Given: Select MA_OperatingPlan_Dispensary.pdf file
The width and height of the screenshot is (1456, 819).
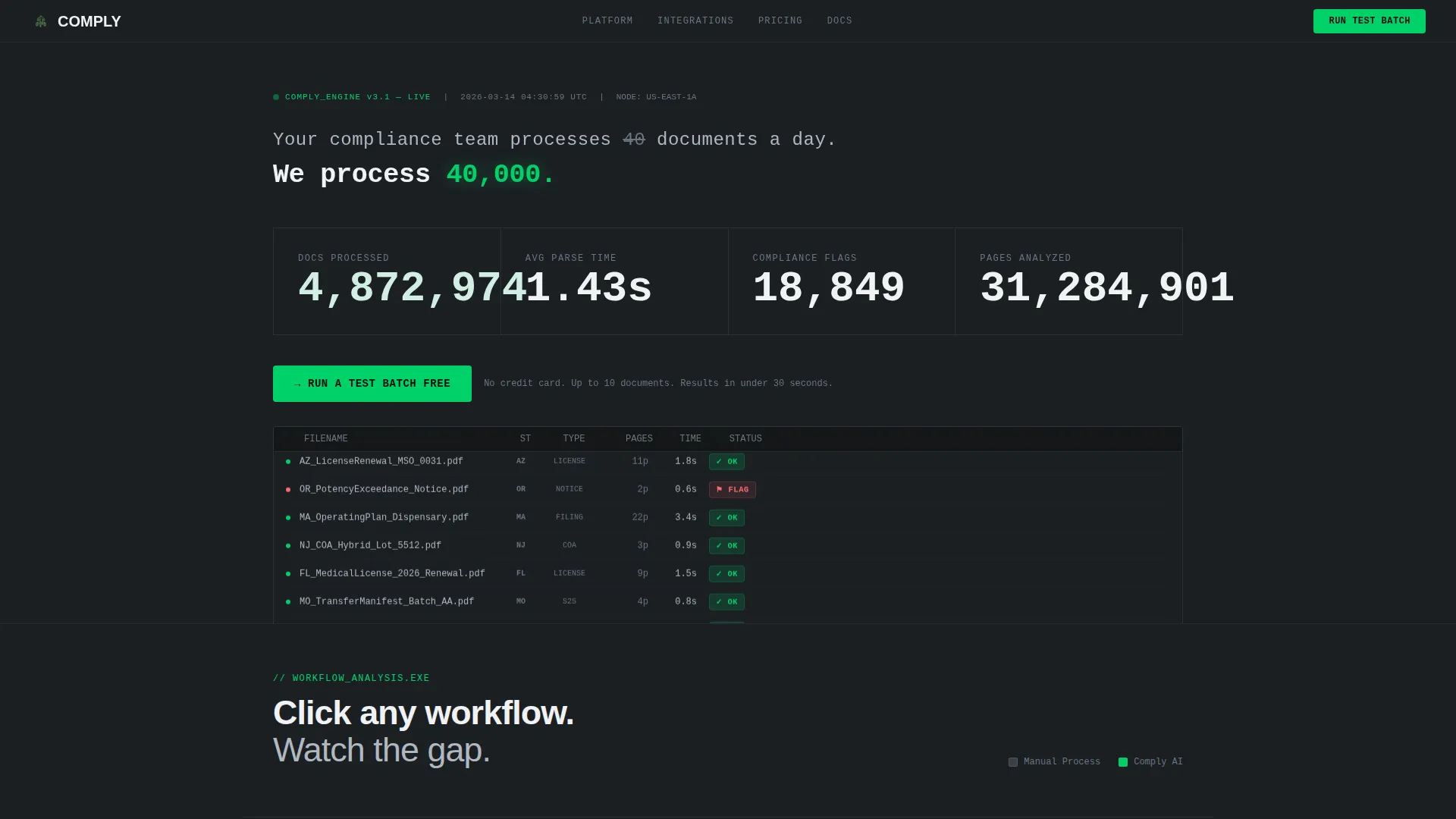Looking at the screenshot, I should click(384, 517).
